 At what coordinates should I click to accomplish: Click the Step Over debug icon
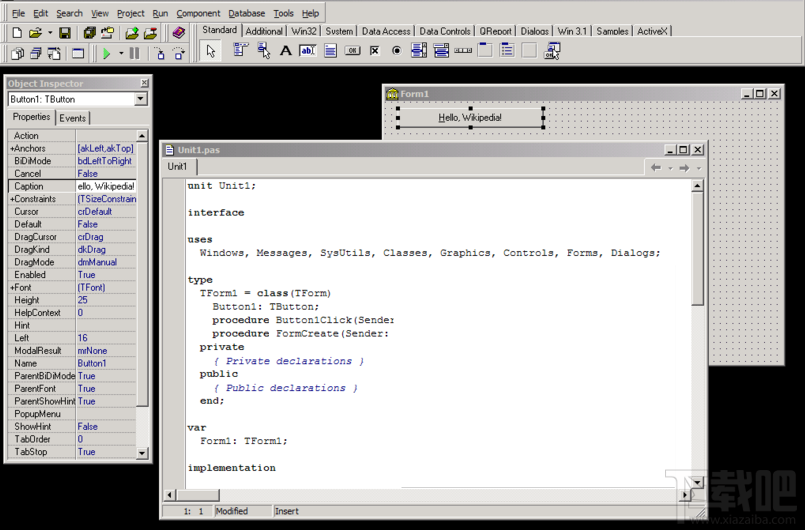point(179,53)
